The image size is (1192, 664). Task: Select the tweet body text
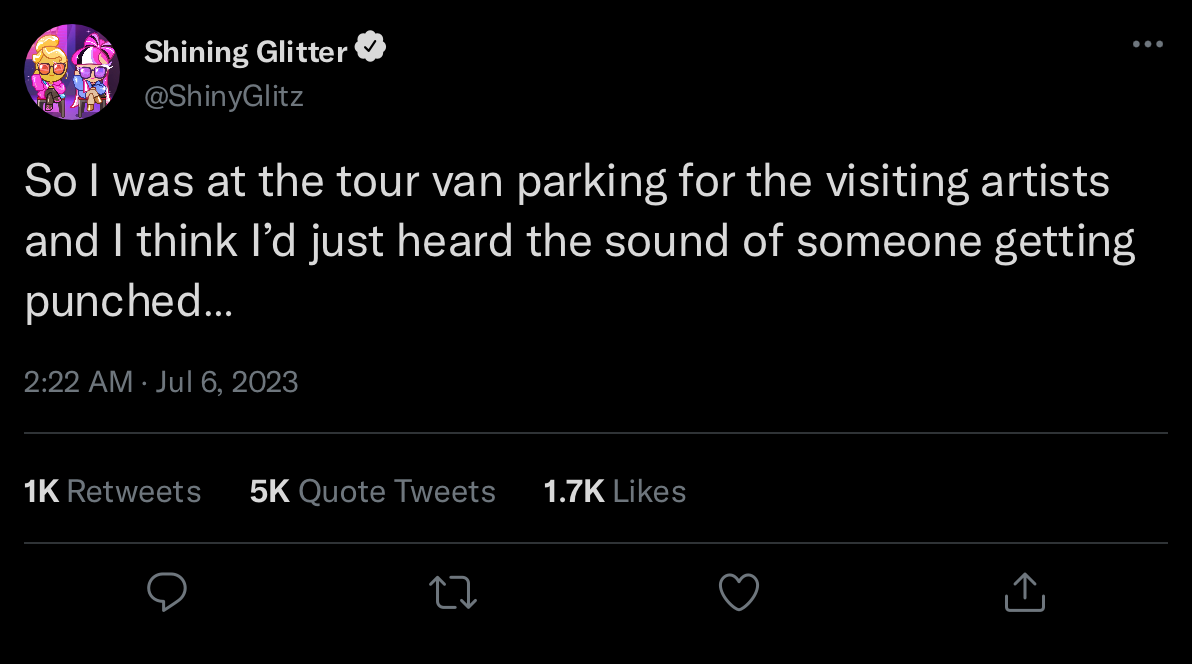pyautogui.click(x=580, y=240)
